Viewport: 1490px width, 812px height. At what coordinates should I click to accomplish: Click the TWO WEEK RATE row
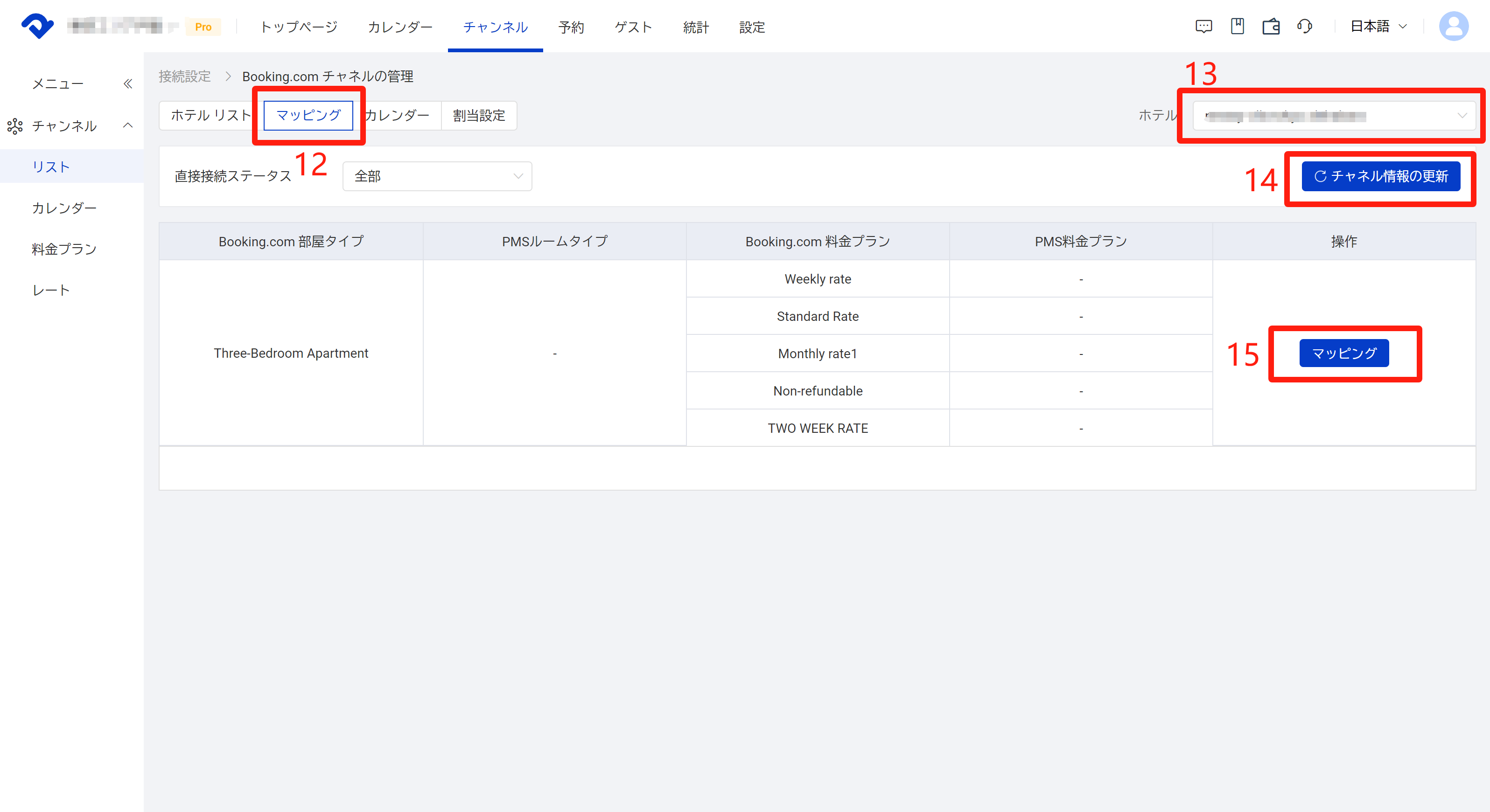[x=817, y=428]
